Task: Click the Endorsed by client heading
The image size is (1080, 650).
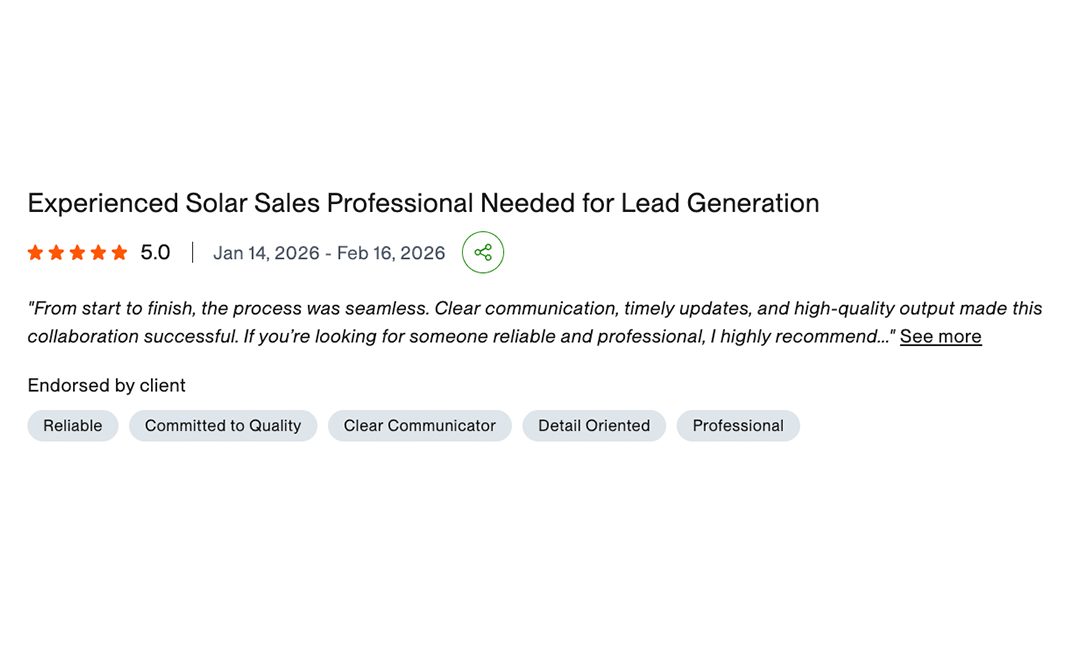Action: (x=107, y=386)
